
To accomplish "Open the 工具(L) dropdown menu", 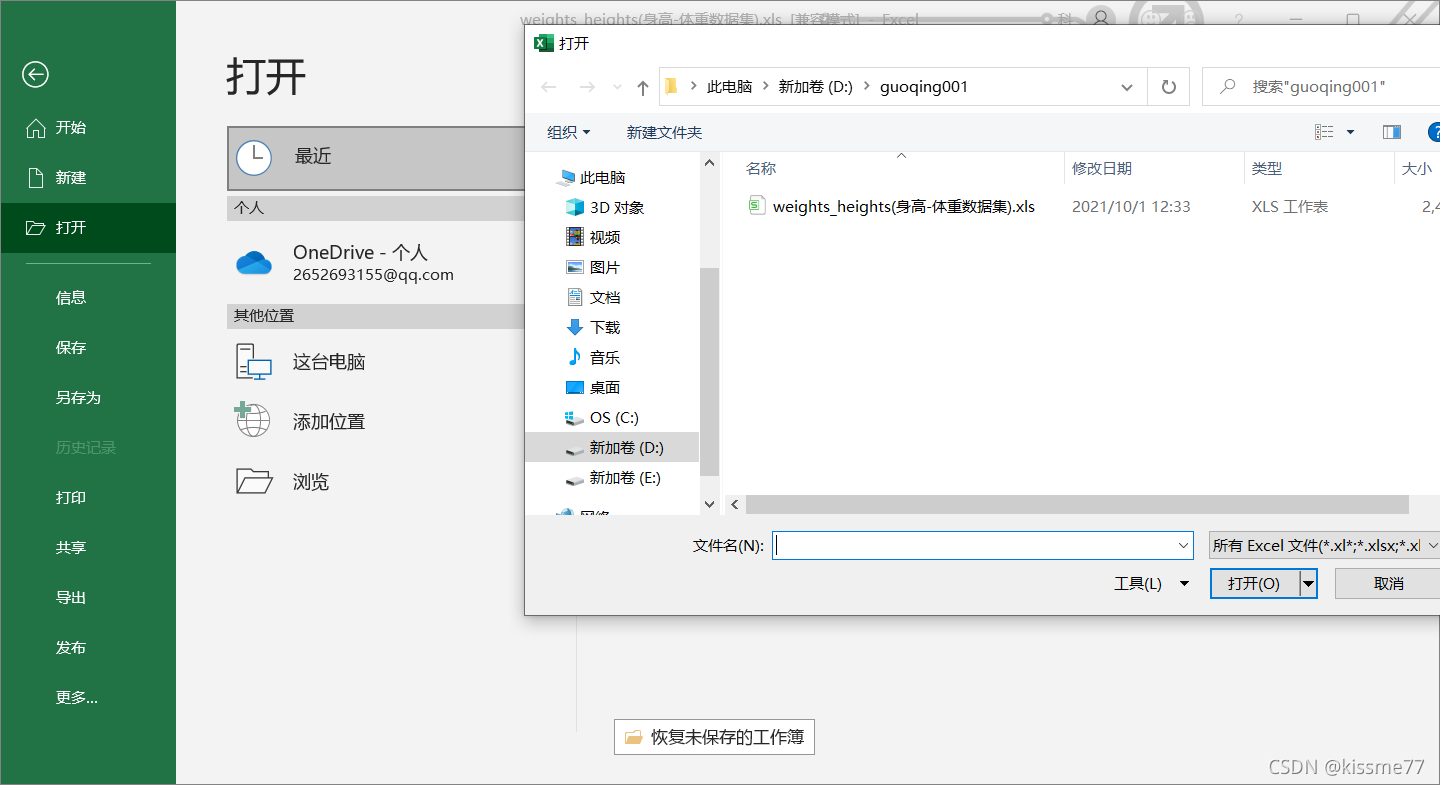I will pos(1150,583).
